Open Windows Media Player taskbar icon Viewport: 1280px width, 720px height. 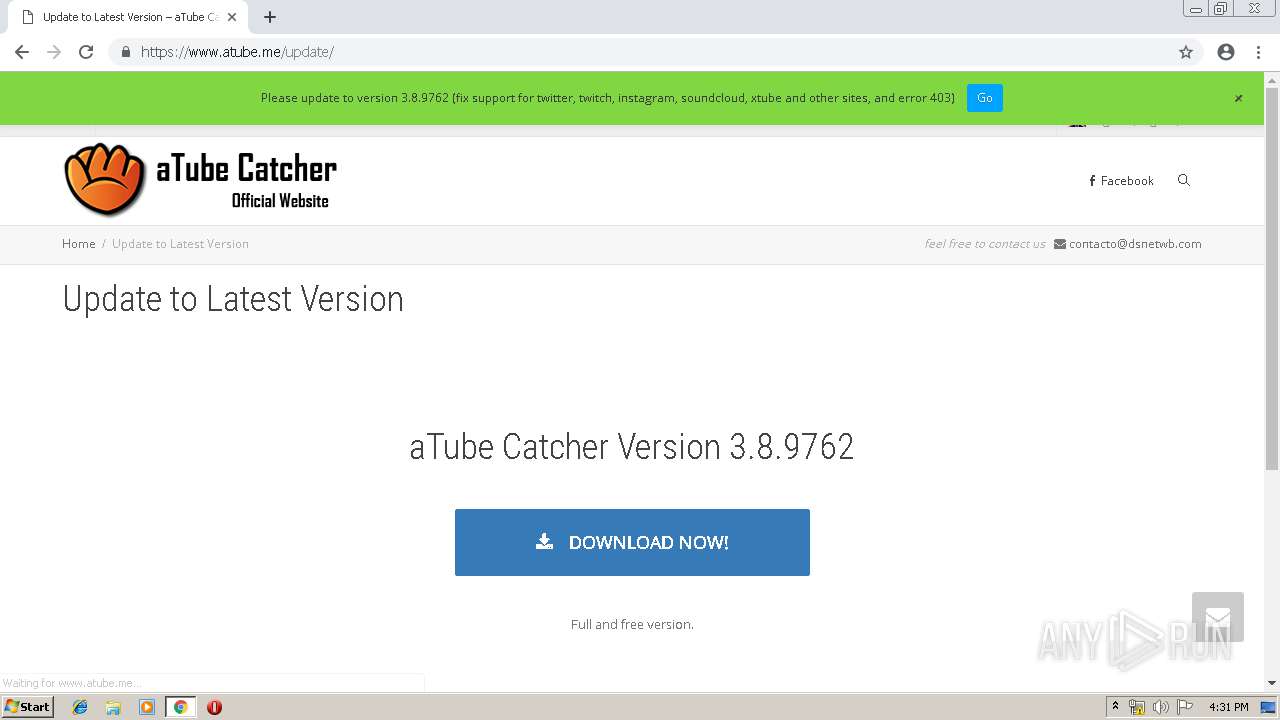[x=147, y=707]
